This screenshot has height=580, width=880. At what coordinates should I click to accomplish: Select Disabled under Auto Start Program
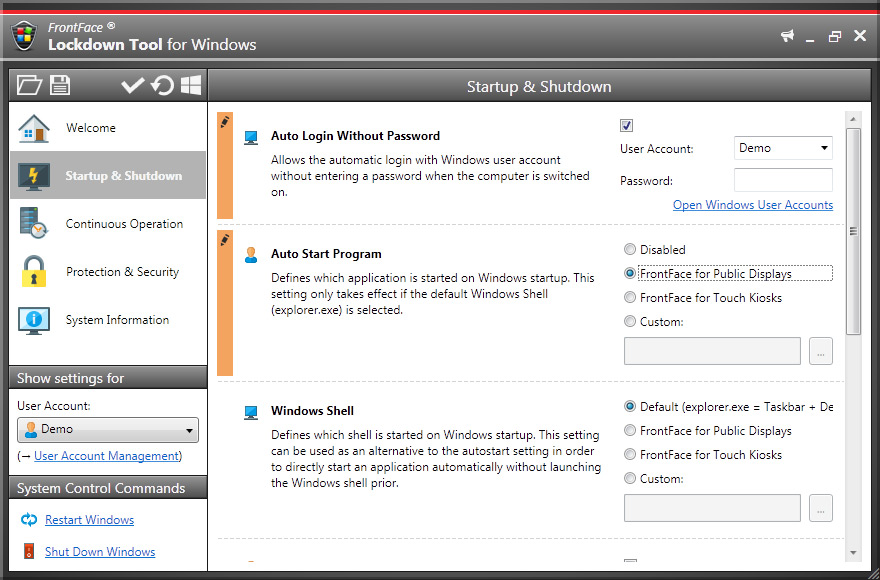[630, 250]
